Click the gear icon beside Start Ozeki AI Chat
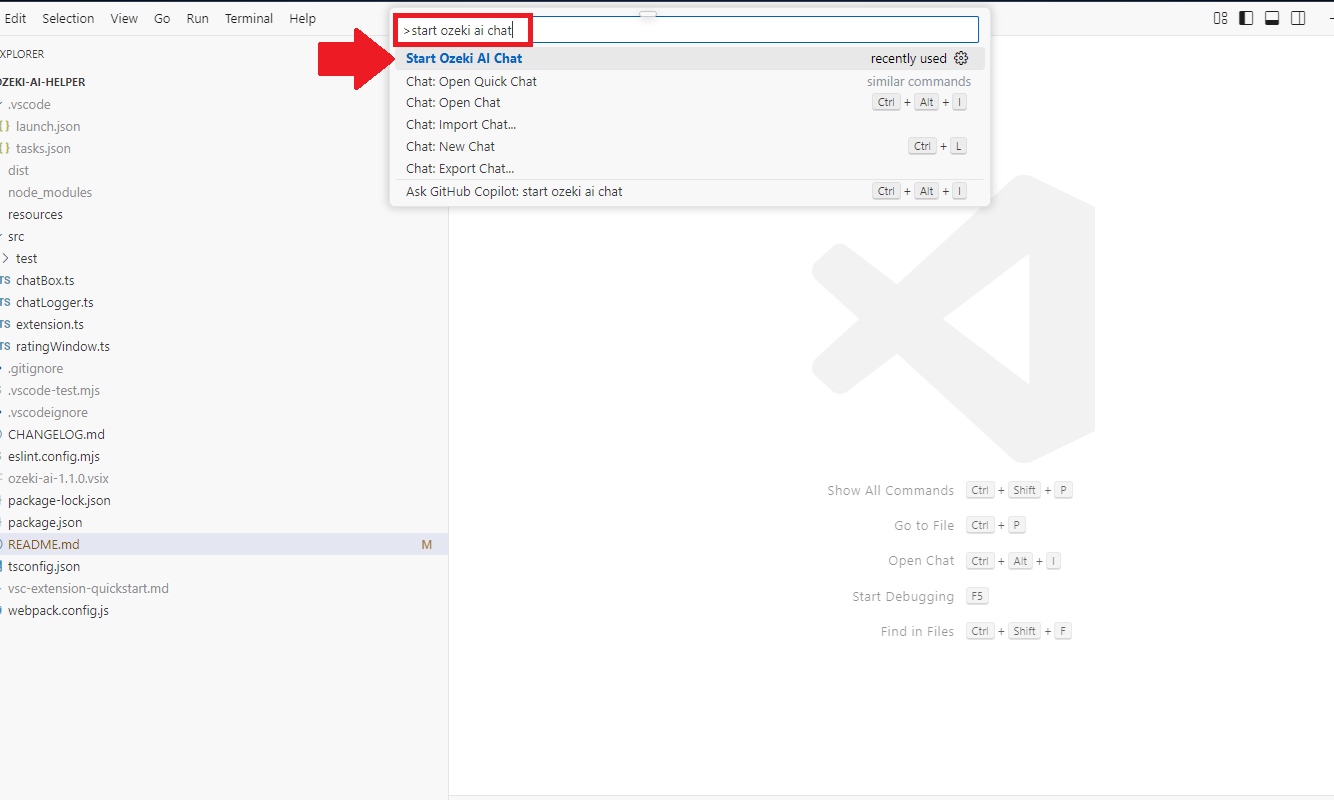 [961, 58]
